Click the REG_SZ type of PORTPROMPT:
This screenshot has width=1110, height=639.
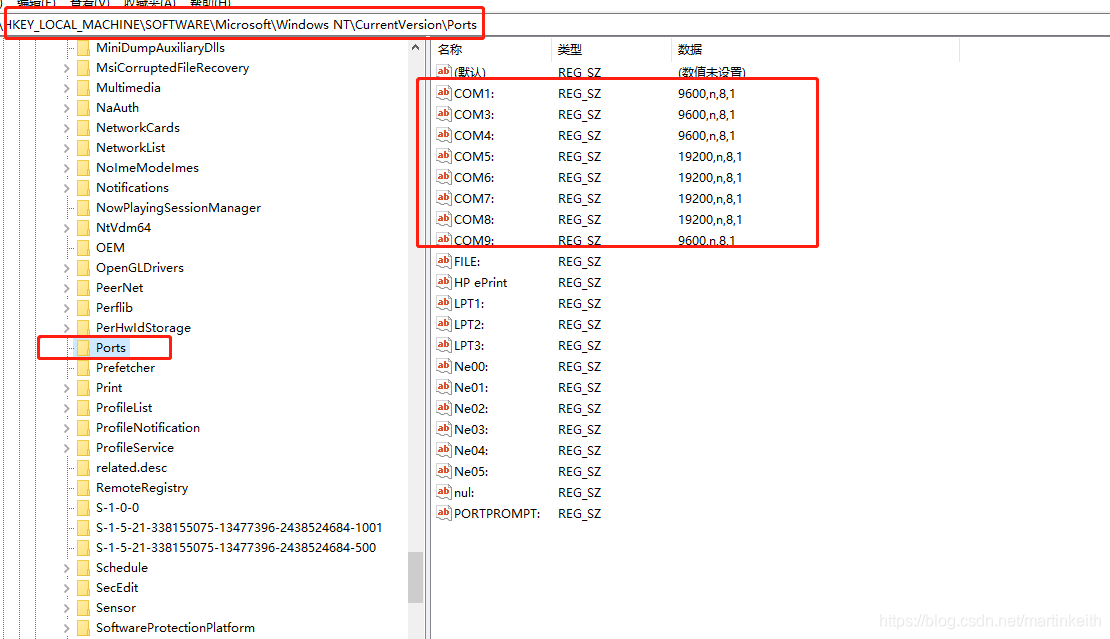click(579, 514)
